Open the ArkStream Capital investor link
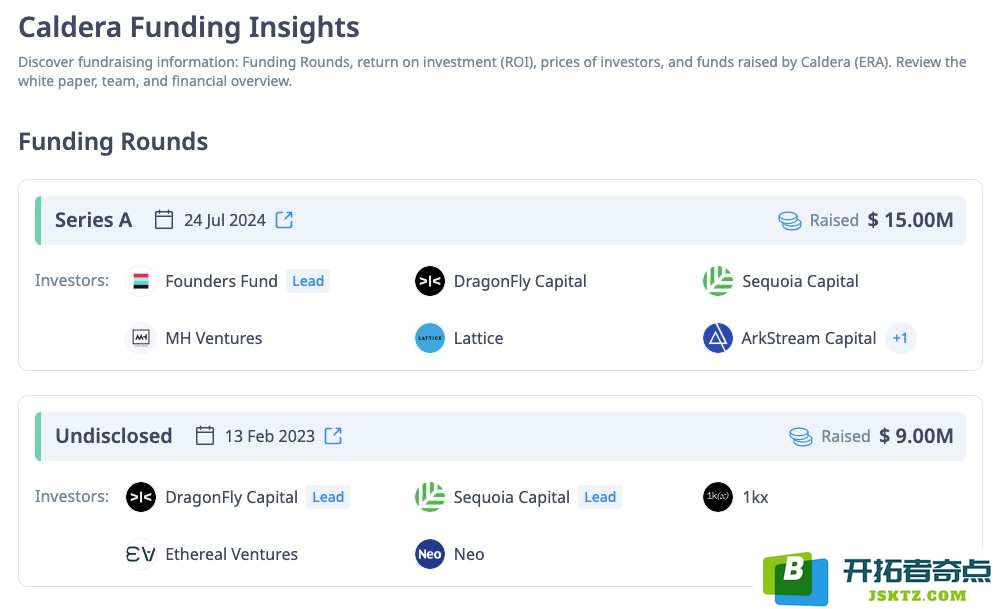Image resolution: width=1003 pixels, height=609 pixels. tap(809, 338)
